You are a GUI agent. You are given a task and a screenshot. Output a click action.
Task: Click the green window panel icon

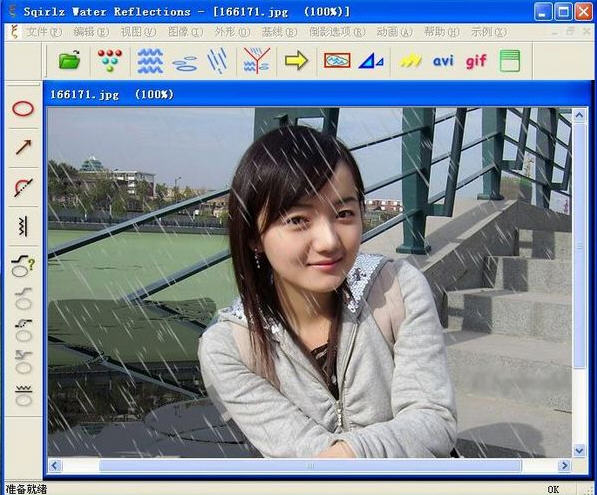[x=509, y=61]
